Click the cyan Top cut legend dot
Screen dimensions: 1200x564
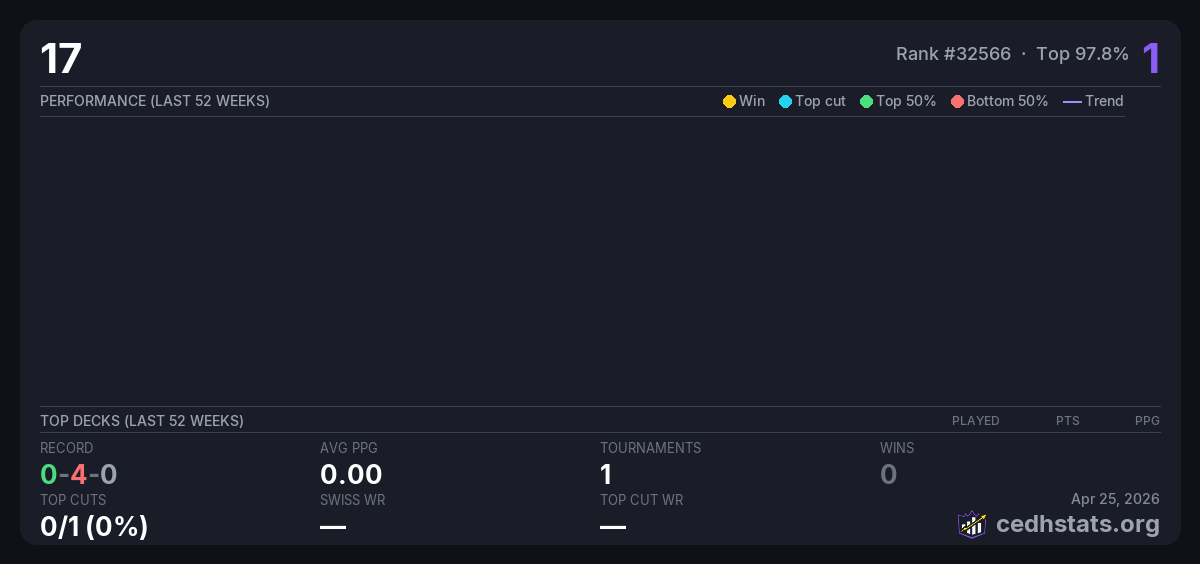coord(785,102)
